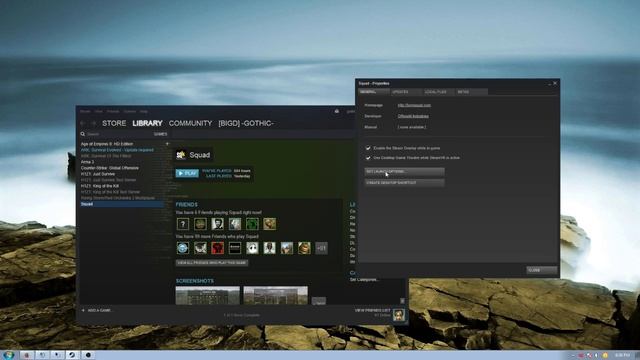
Task: Open the Help menu in menu bar
Action: click(x=144, y=111)
